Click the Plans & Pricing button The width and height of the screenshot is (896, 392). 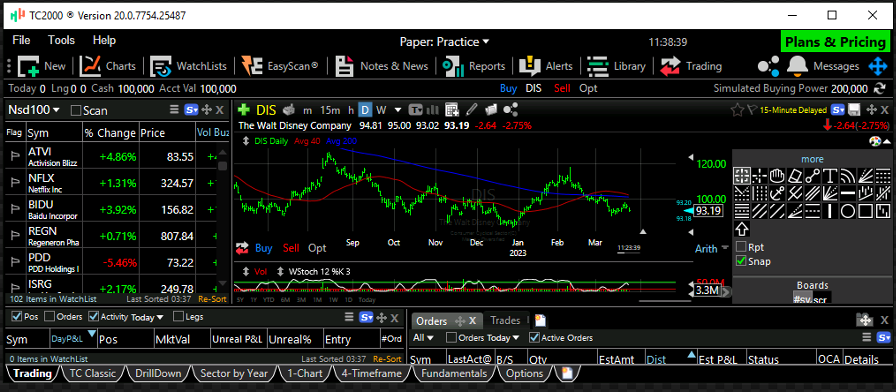[835, 42]
